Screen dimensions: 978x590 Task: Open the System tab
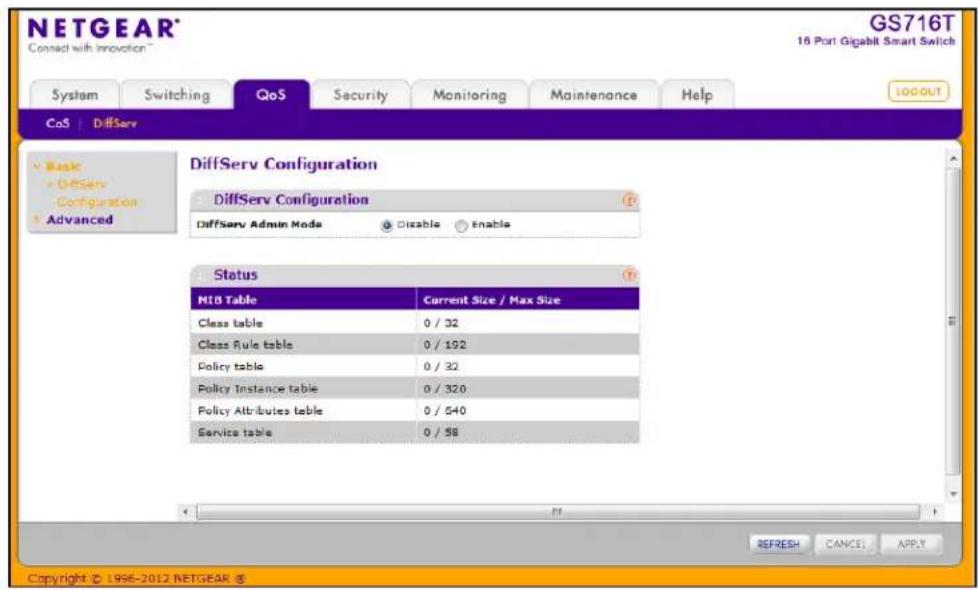click(x=75, y=95)
